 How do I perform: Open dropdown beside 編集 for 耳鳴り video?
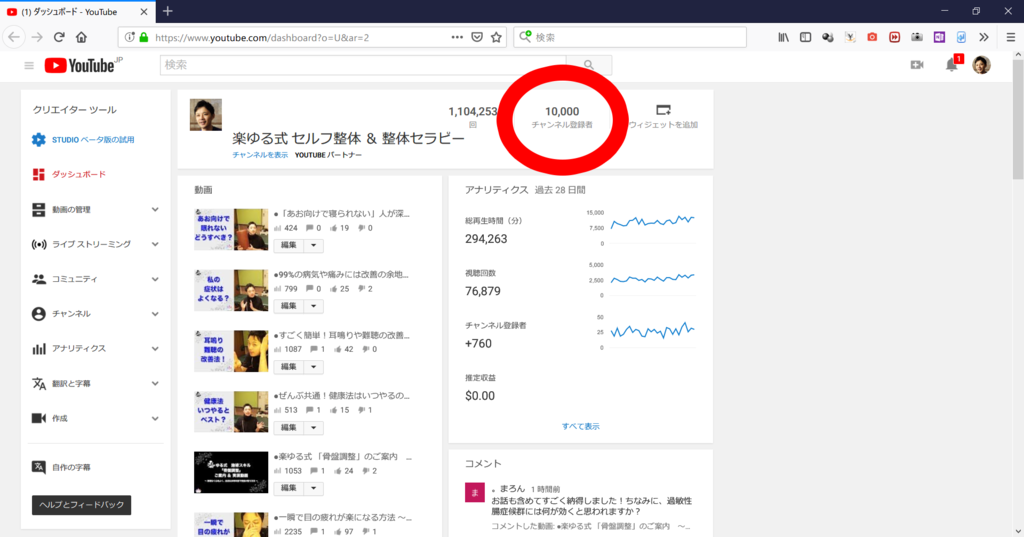pyautogui.click(x=313, y=366)
